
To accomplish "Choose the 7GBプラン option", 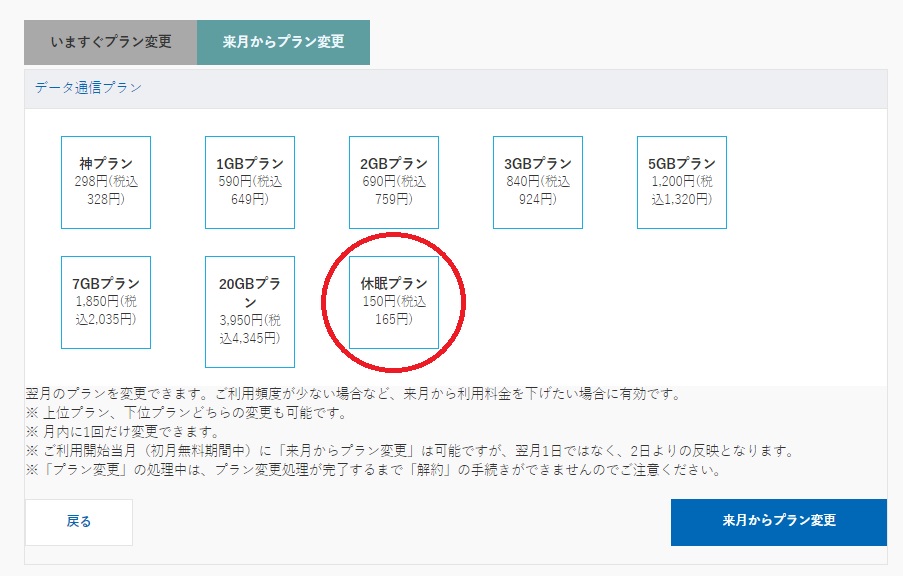I will pyautogui.click(x=106, y=302).
